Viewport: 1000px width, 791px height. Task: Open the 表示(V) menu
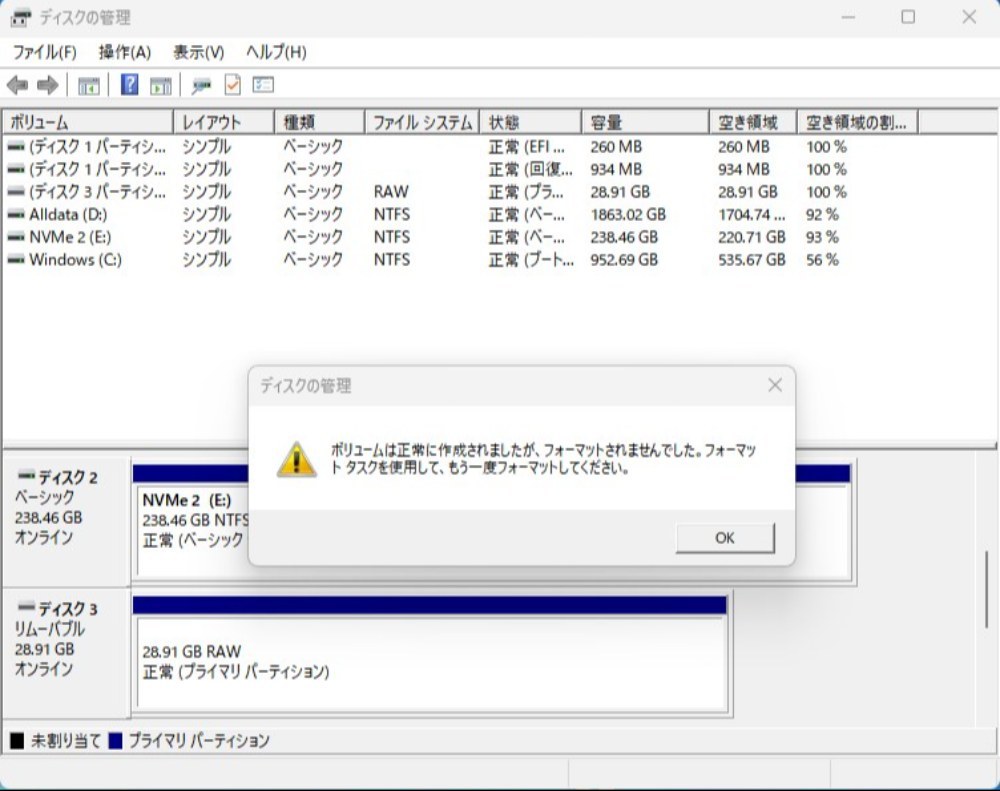(199, 52)
